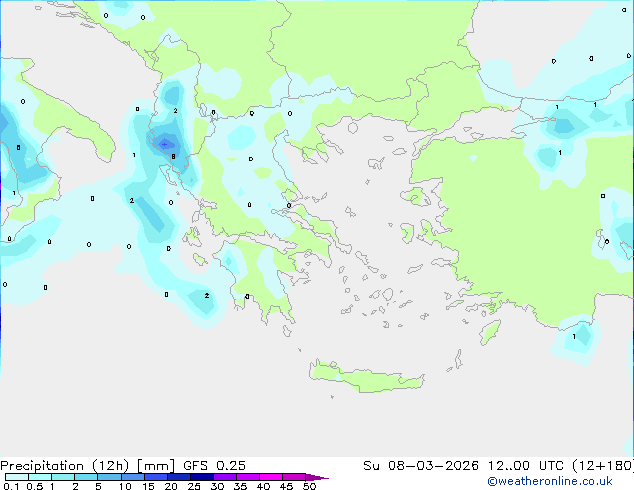Click the purple arrow above 50 mm
This screenshot has width=634, height=490.
317,477
